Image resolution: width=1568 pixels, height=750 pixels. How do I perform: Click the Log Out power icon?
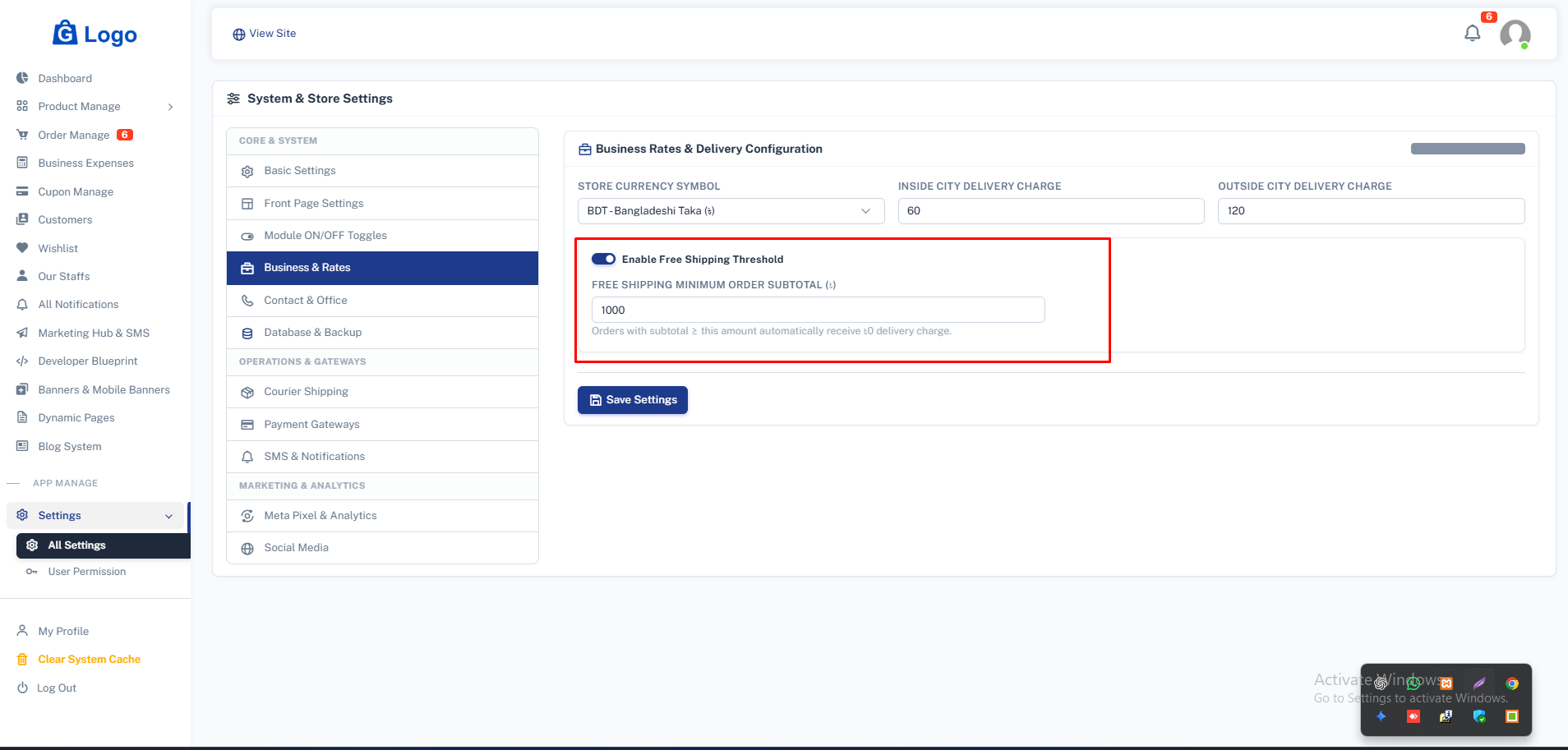click(x=22, y=688)
